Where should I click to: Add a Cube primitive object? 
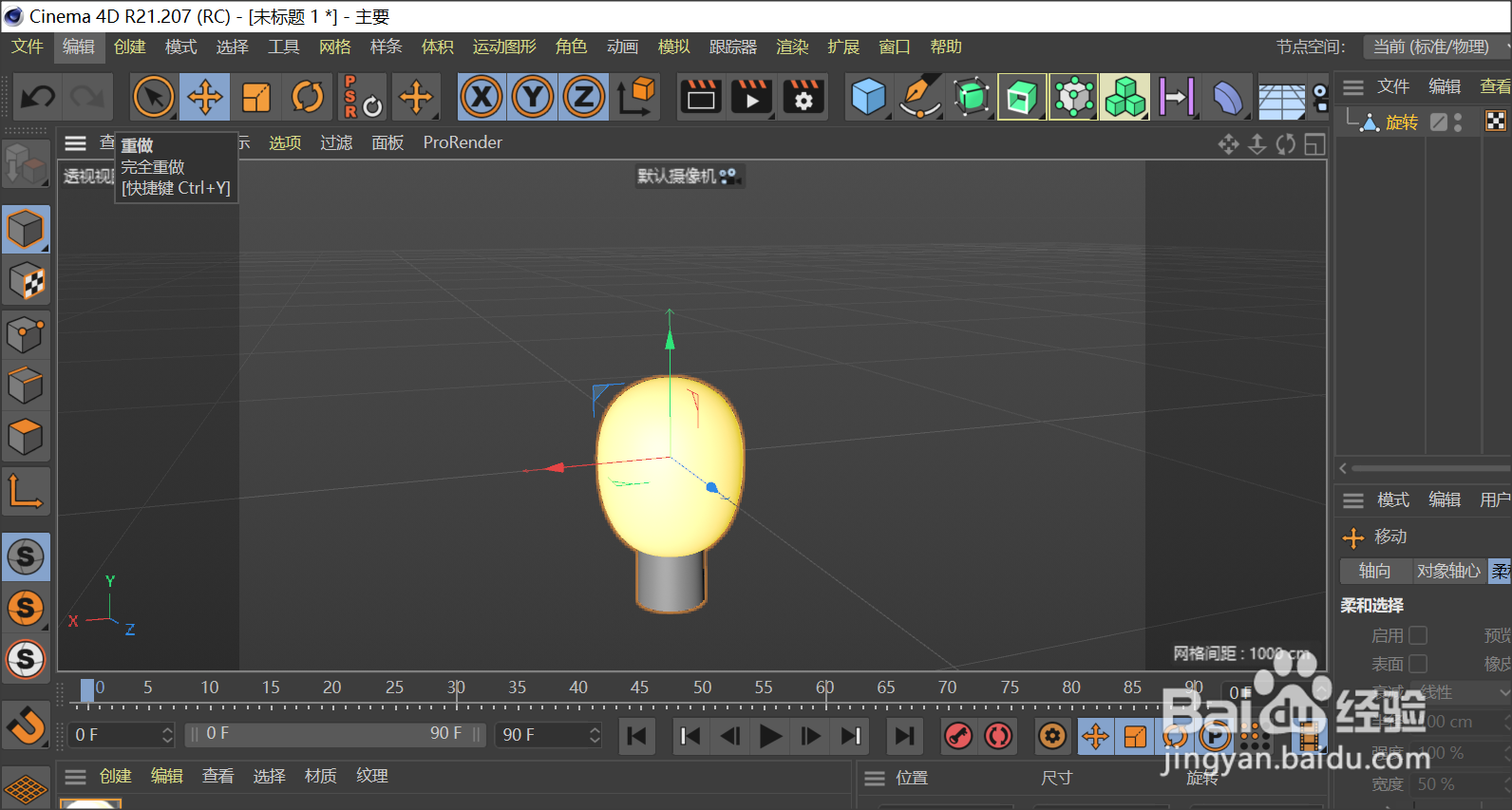[868, 97]
